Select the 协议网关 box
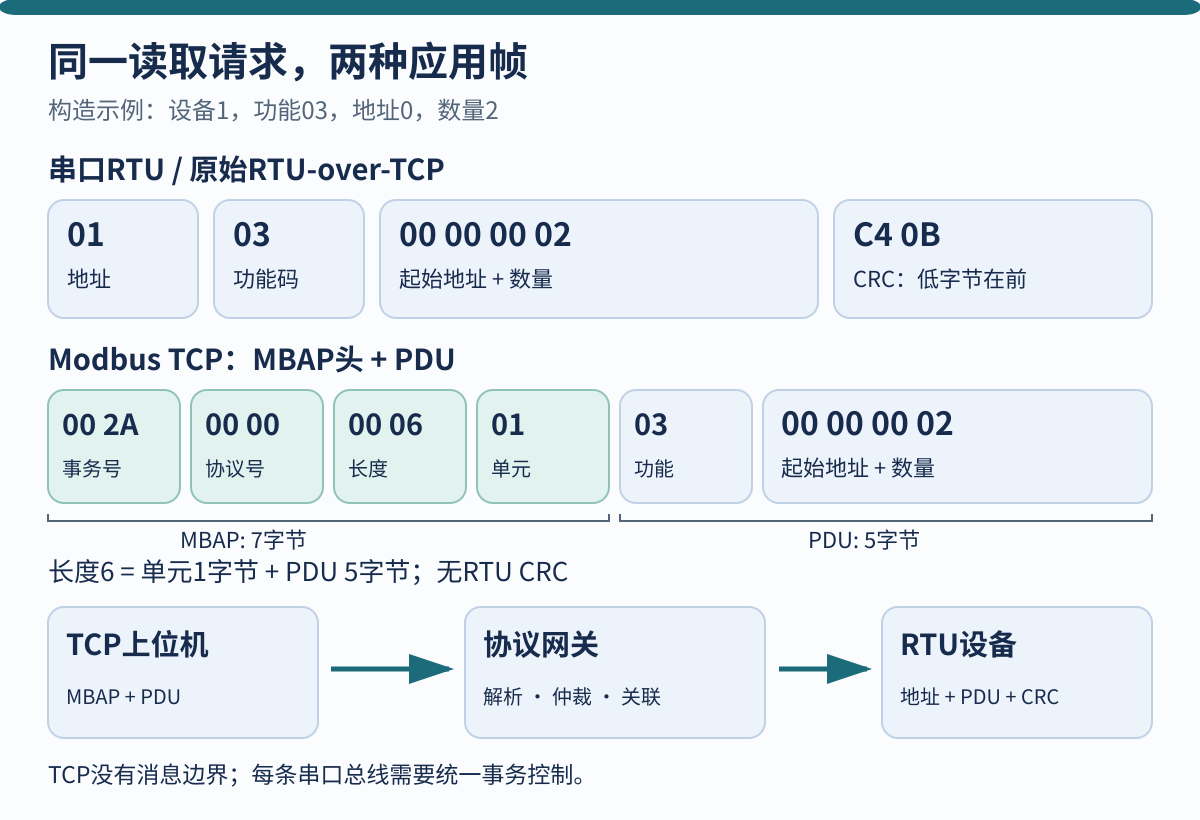The height and width of the screenshot is (820, 1200). 615,672
